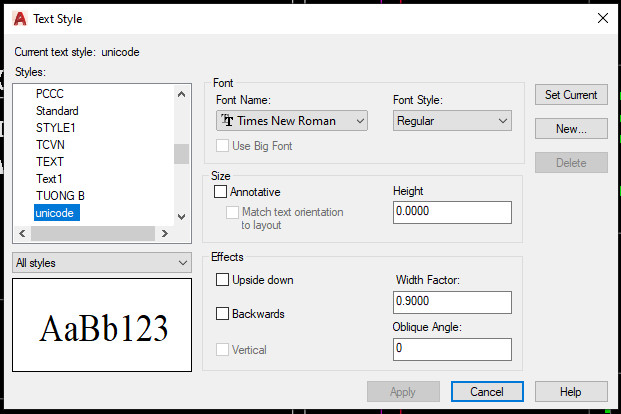Click the AutoCAD logo icon in title bar

pos(21,18)
